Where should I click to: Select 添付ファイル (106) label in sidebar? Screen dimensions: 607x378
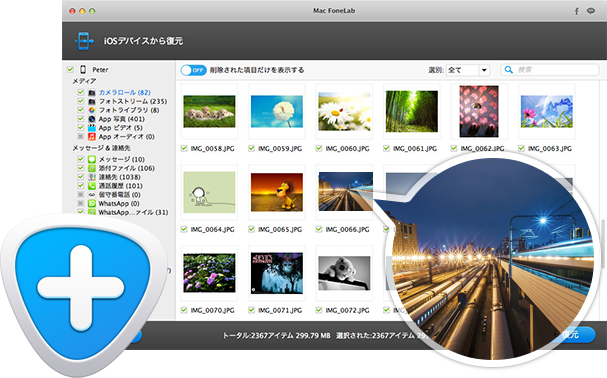[127, 168]
